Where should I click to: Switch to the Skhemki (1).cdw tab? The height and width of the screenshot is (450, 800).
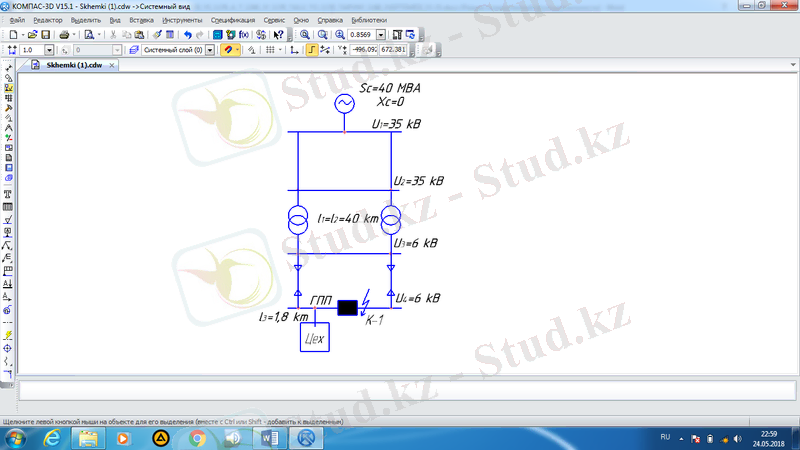tap(74, 64)
